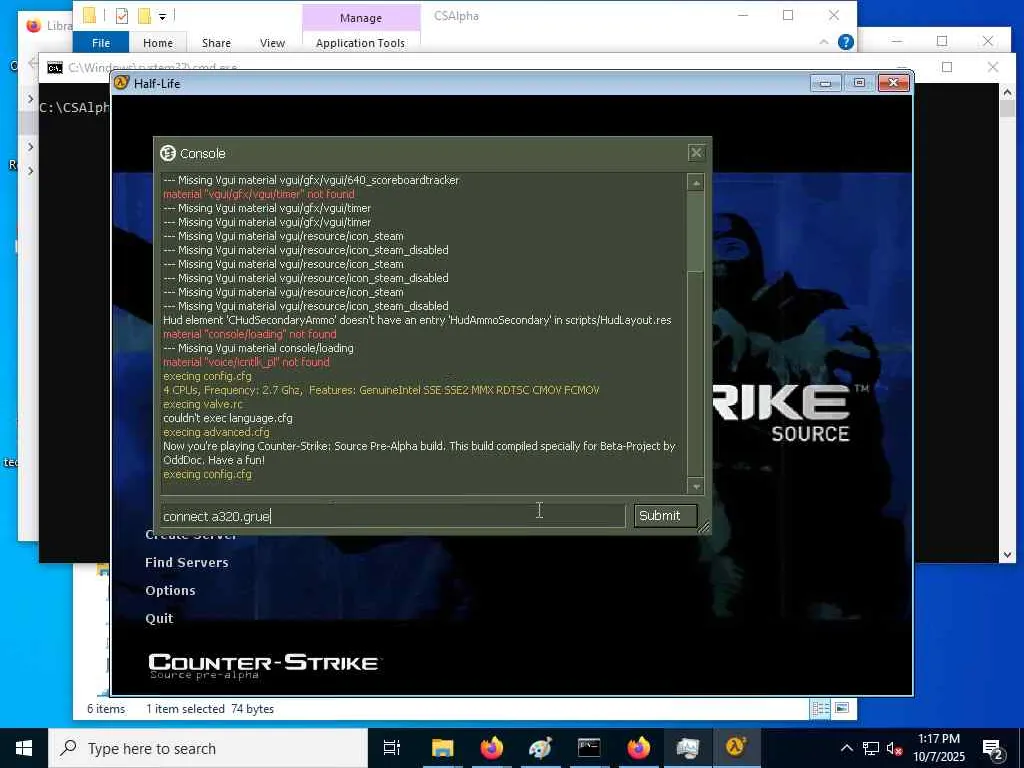The width and height of the screenshot is (1024, 768).
Task: Open File Explorer from the taskbar
Action: pyautogui.click(x=442, y=748)
